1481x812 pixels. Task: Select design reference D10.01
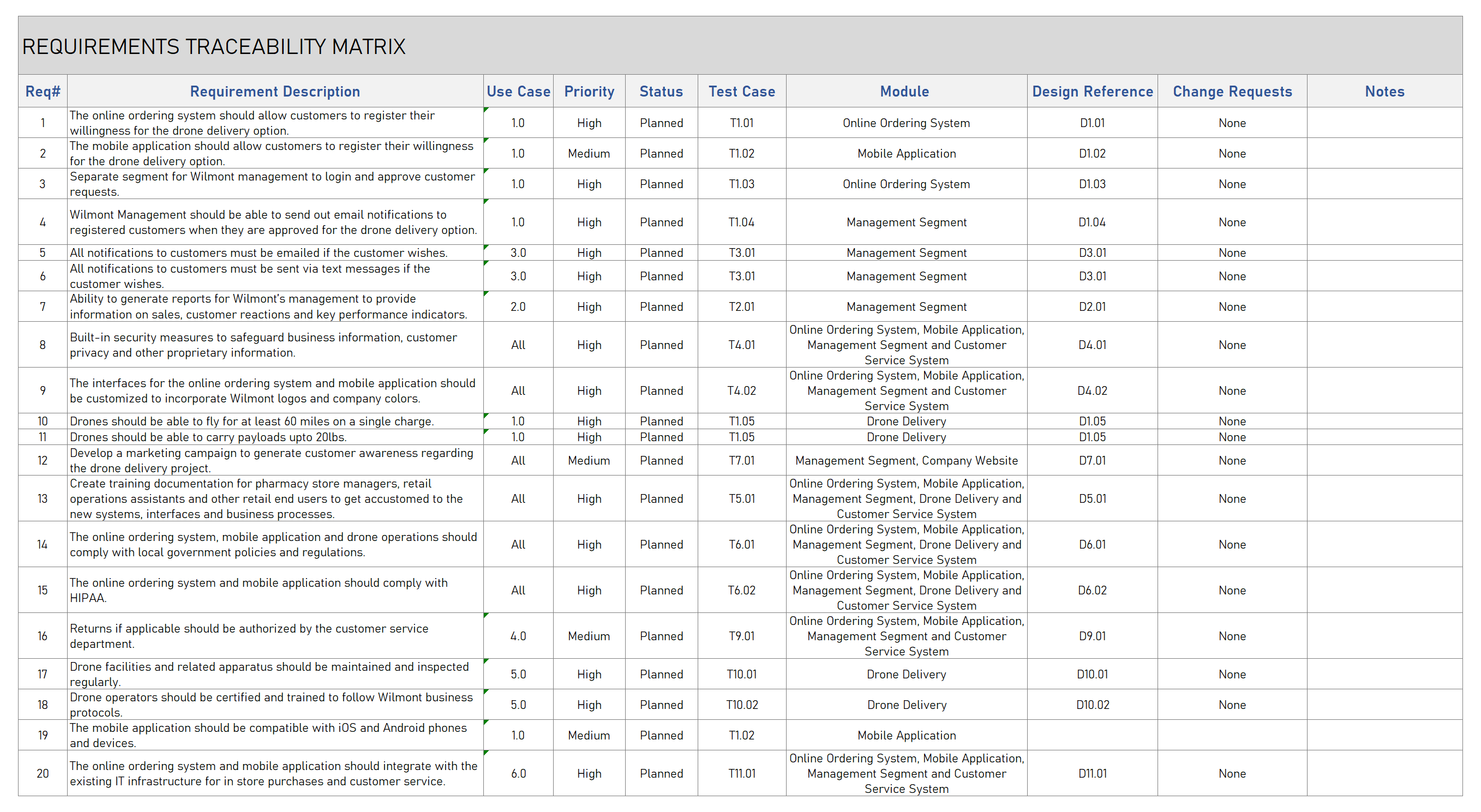1092,674
